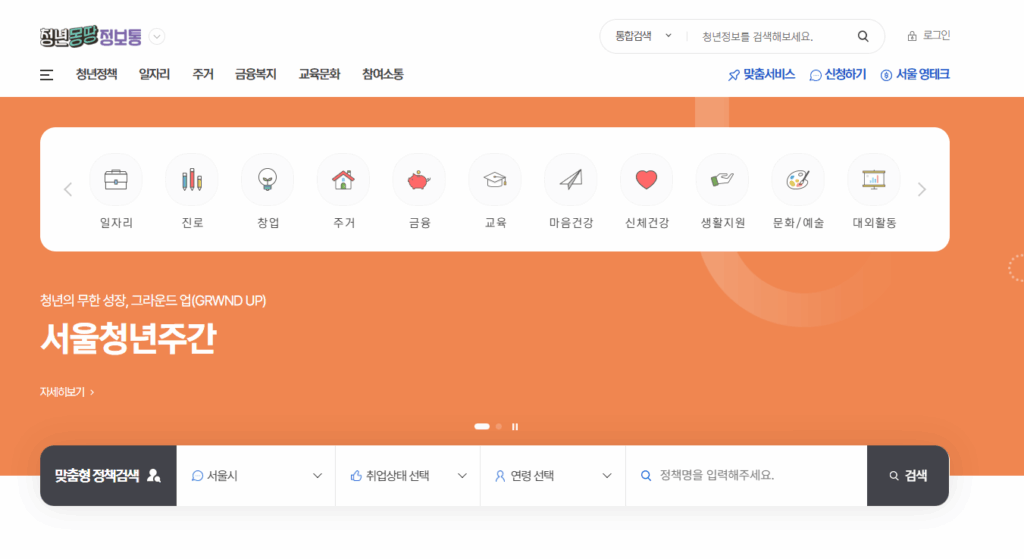Image resolution: width=1024 pixels, height=559 pixels.
Task: Open the 청년정책 menu
Action: [96, 74]
